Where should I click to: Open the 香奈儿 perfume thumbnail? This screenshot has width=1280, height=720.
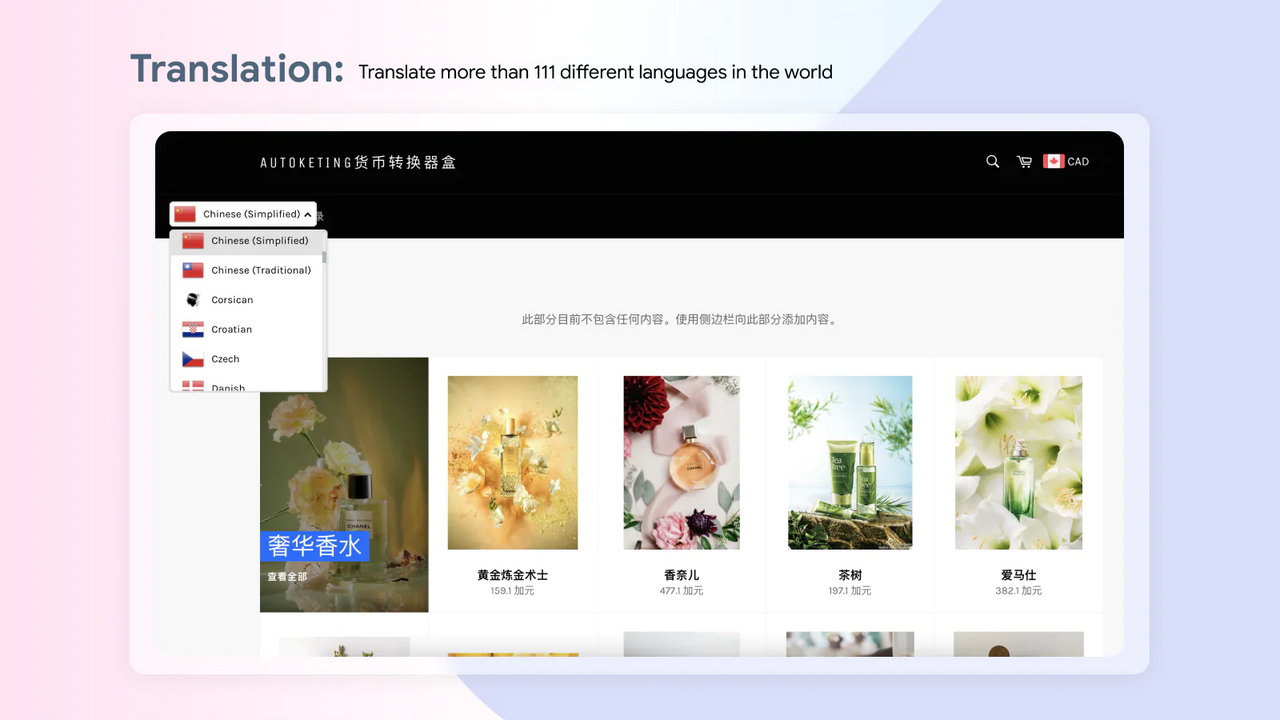pos(681,463)
